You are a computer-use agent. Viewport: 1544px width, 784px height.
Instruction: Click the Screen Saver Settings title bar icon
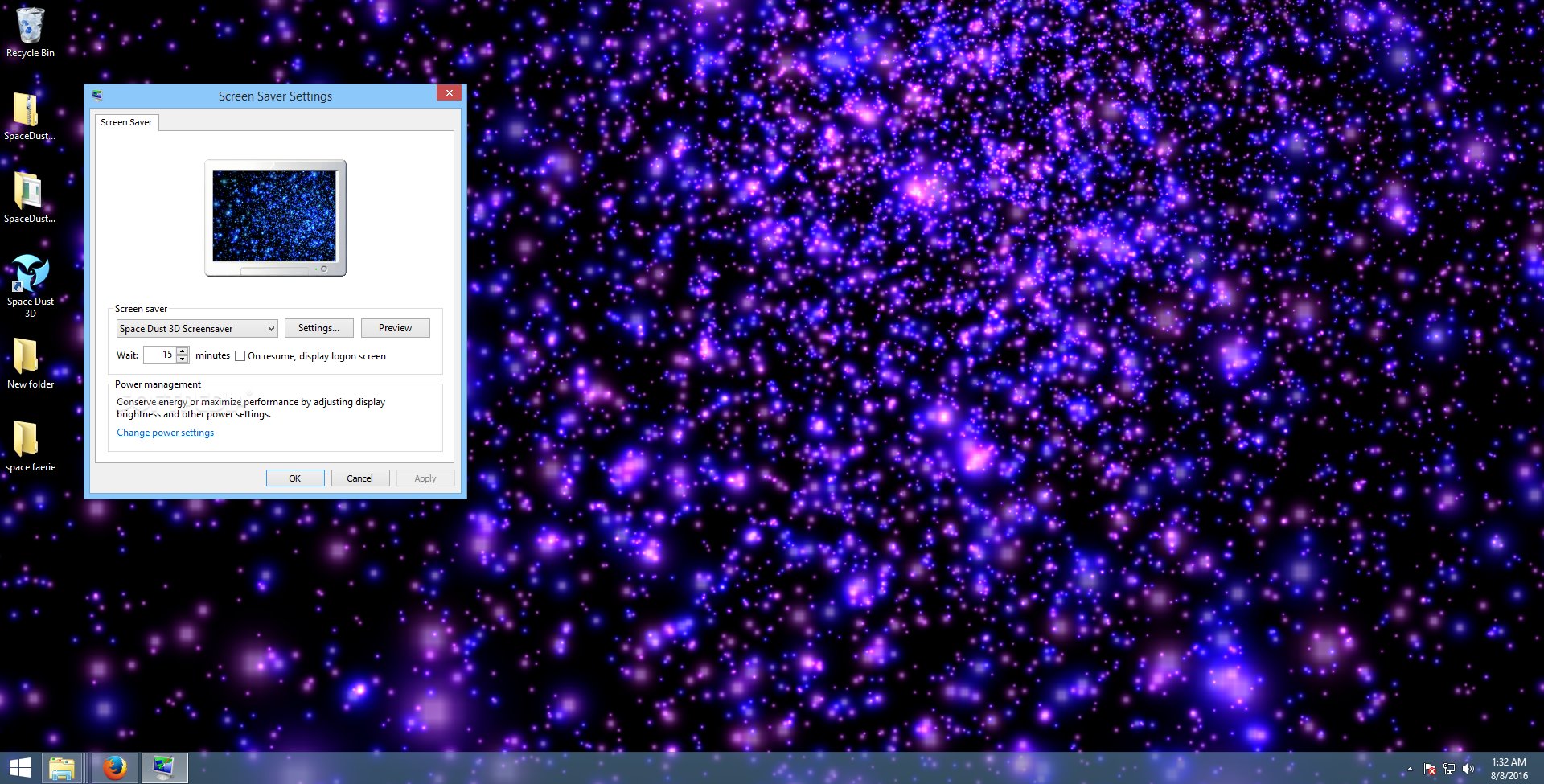tap(97, 96)
